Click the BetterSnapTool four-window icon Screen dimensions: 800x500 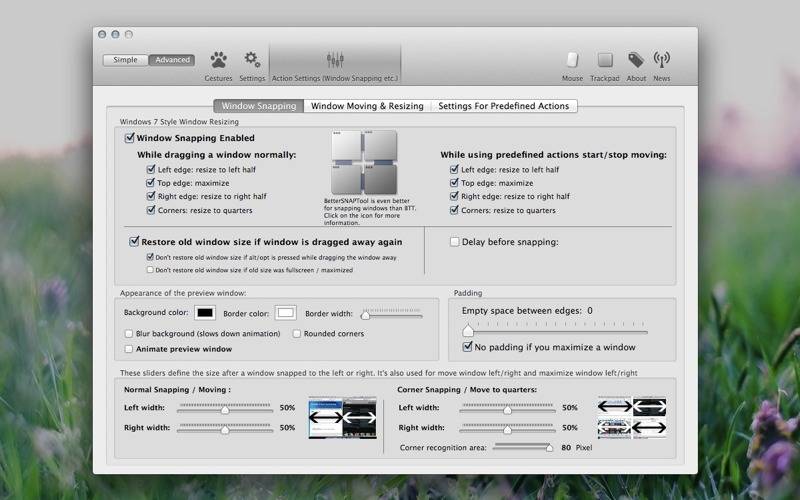pyautogui.click(x=364, y=163)
